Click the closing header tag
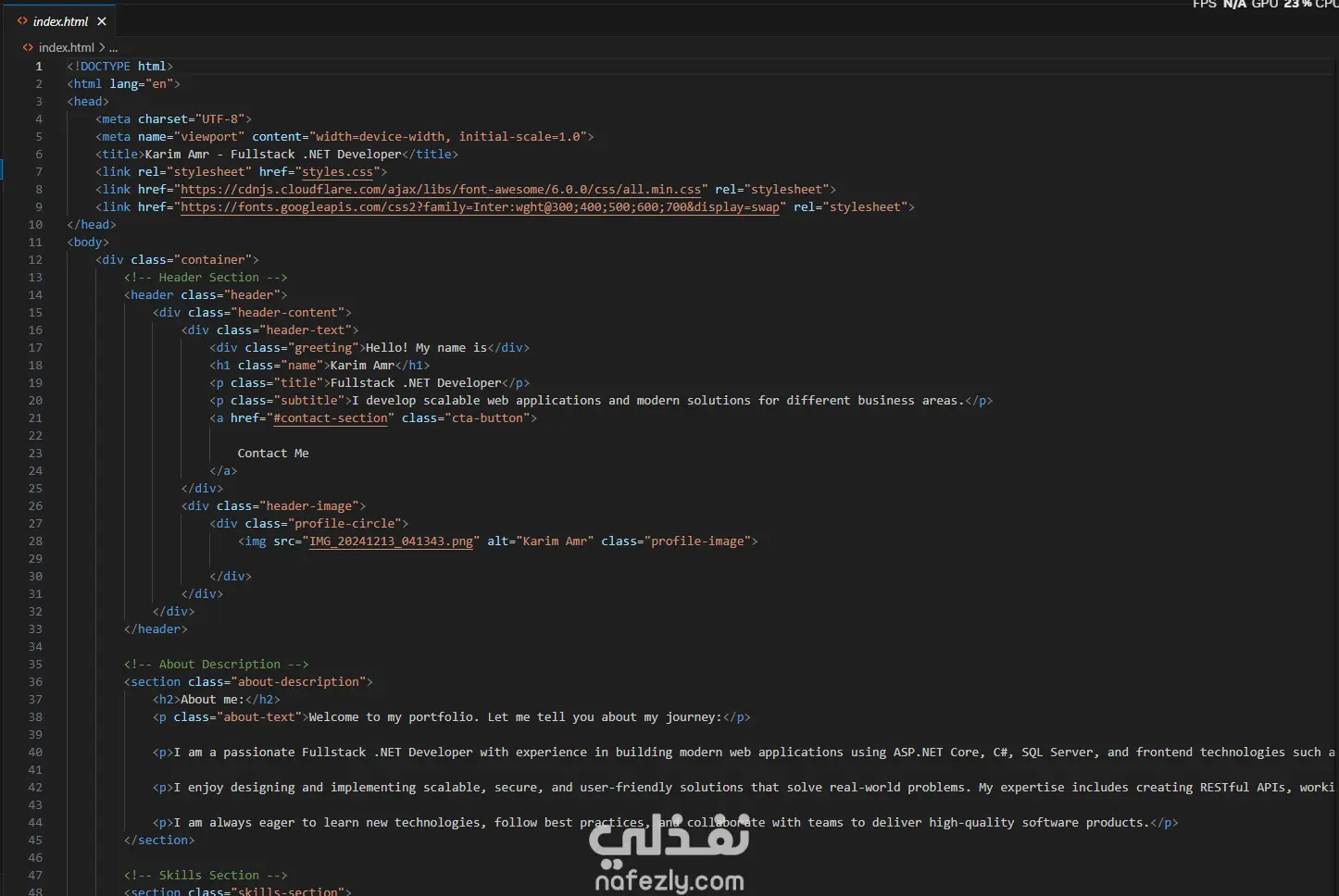This screenshot has width=1339, height=896. (x=156, y=629)
